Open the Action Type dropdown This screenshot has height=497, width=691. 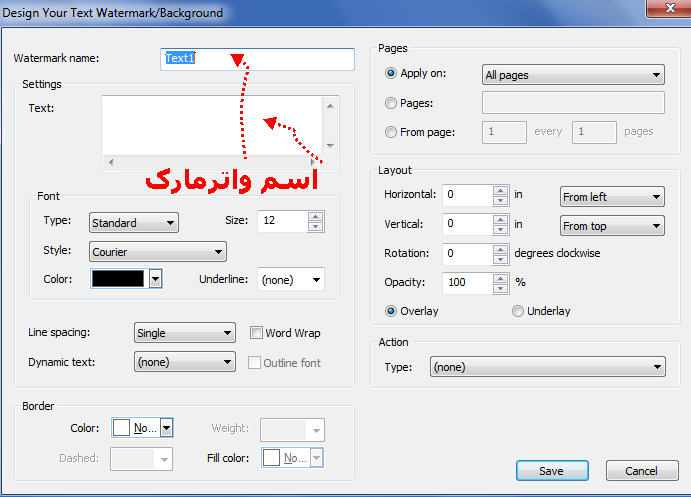[x=547, y=367]
